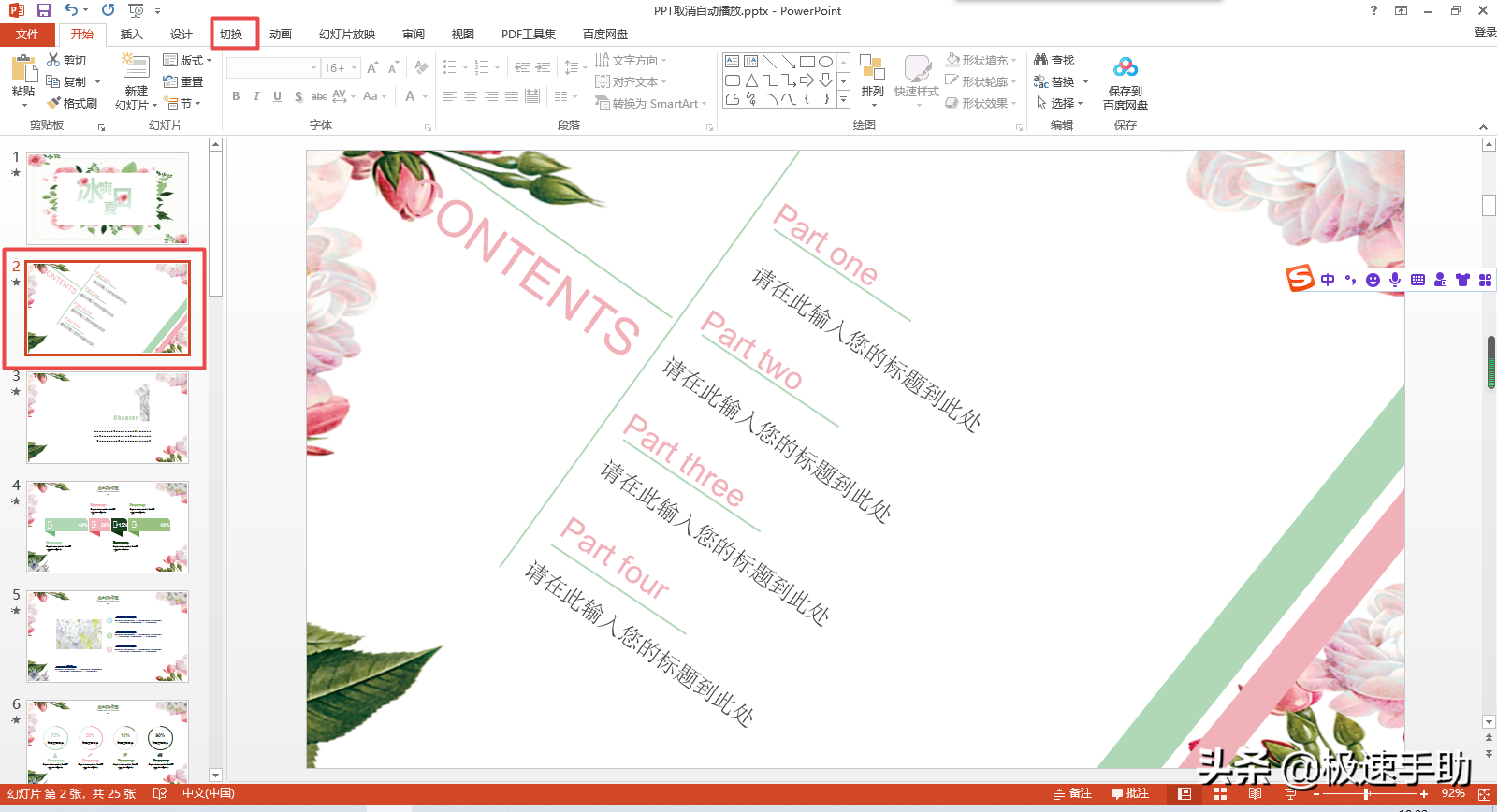Select slide 4 thumbnail in the panel
The width and height of the screenshot is (1497, 812).
(108, 528)
